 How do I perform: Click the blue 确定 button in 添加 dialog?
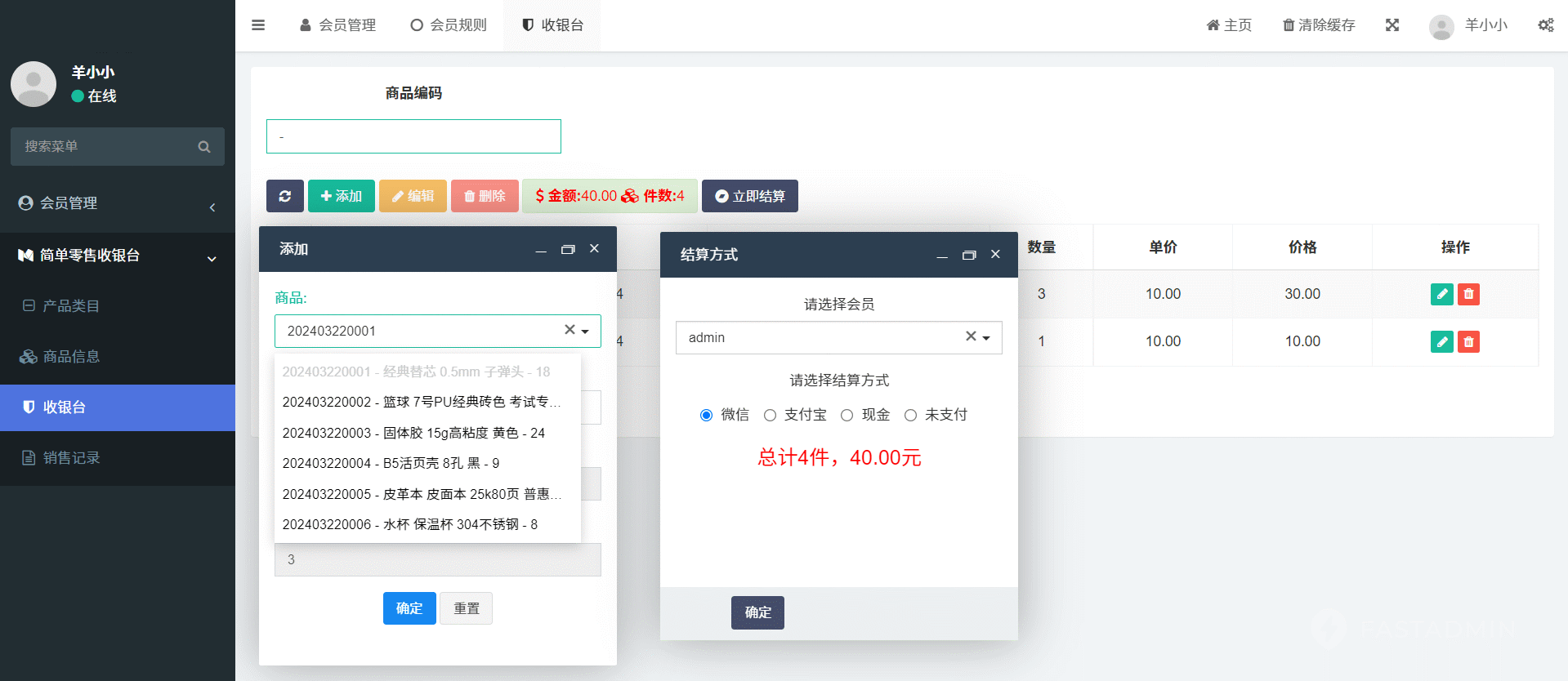(409, 608)
